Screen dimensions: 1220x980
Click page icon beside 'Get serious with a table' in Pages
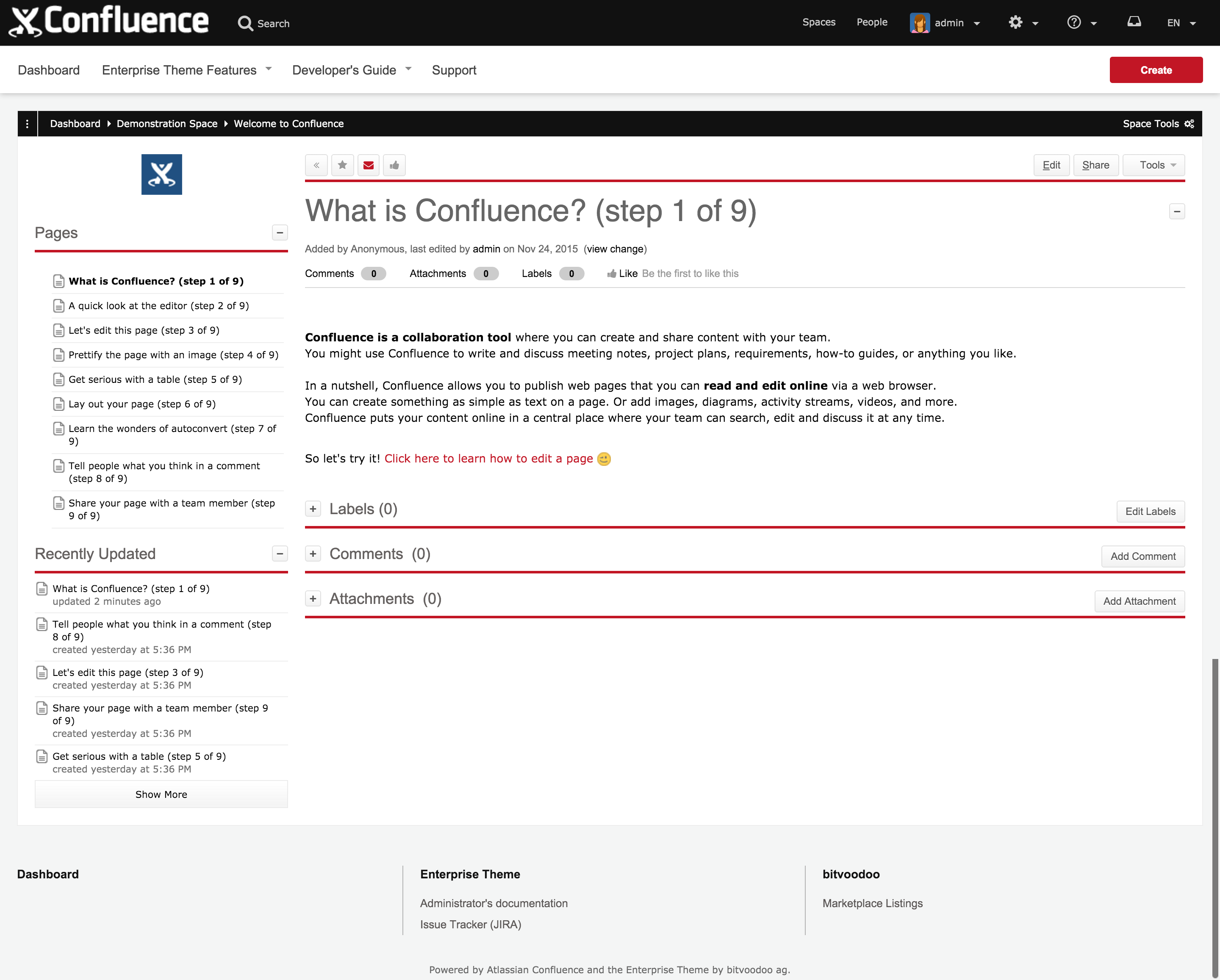click(x=59, y=379)
